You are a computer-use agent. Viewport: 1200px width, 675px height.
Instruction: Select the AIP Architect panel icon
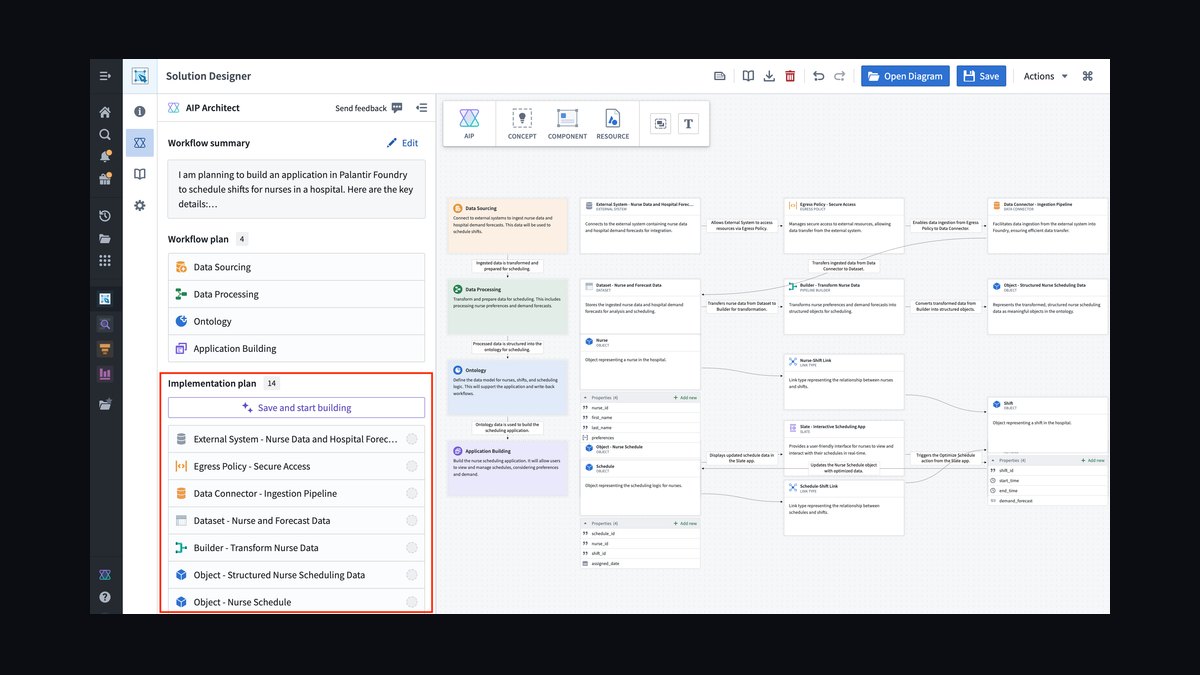pos(140,143)
